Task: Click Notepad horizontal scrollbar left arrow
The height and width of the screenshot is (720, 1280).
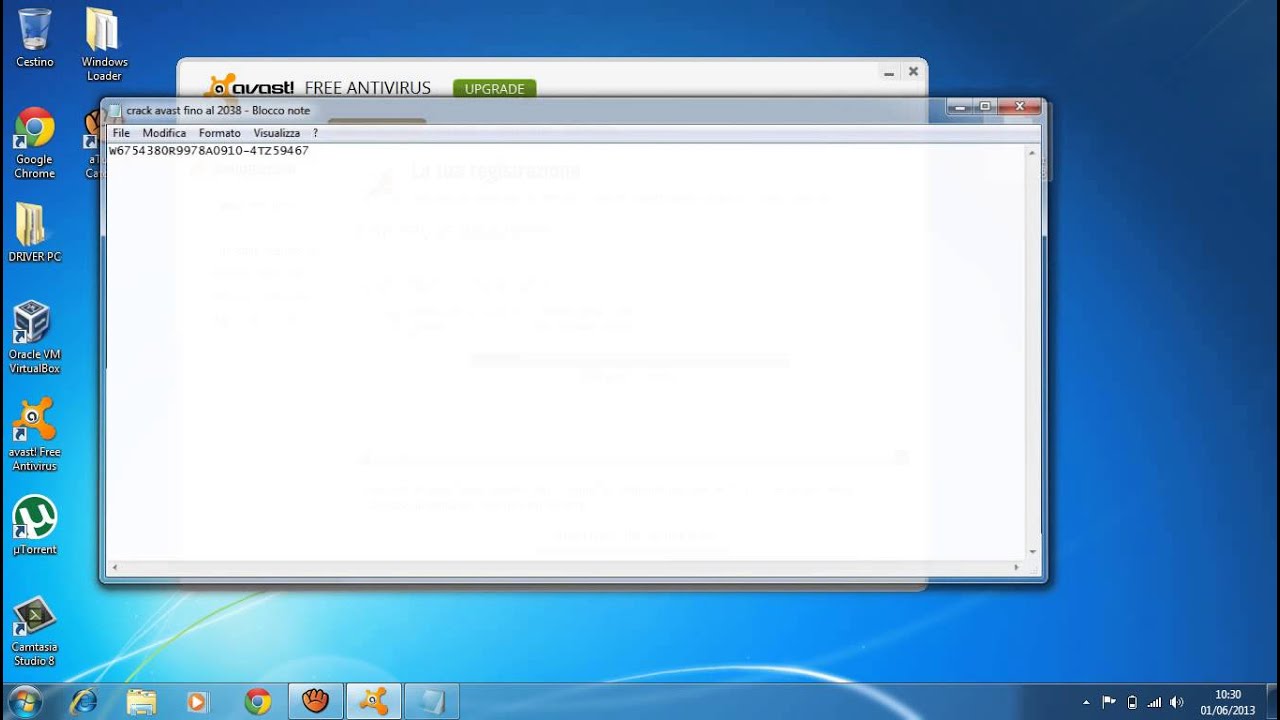Action: coord(115,567)
